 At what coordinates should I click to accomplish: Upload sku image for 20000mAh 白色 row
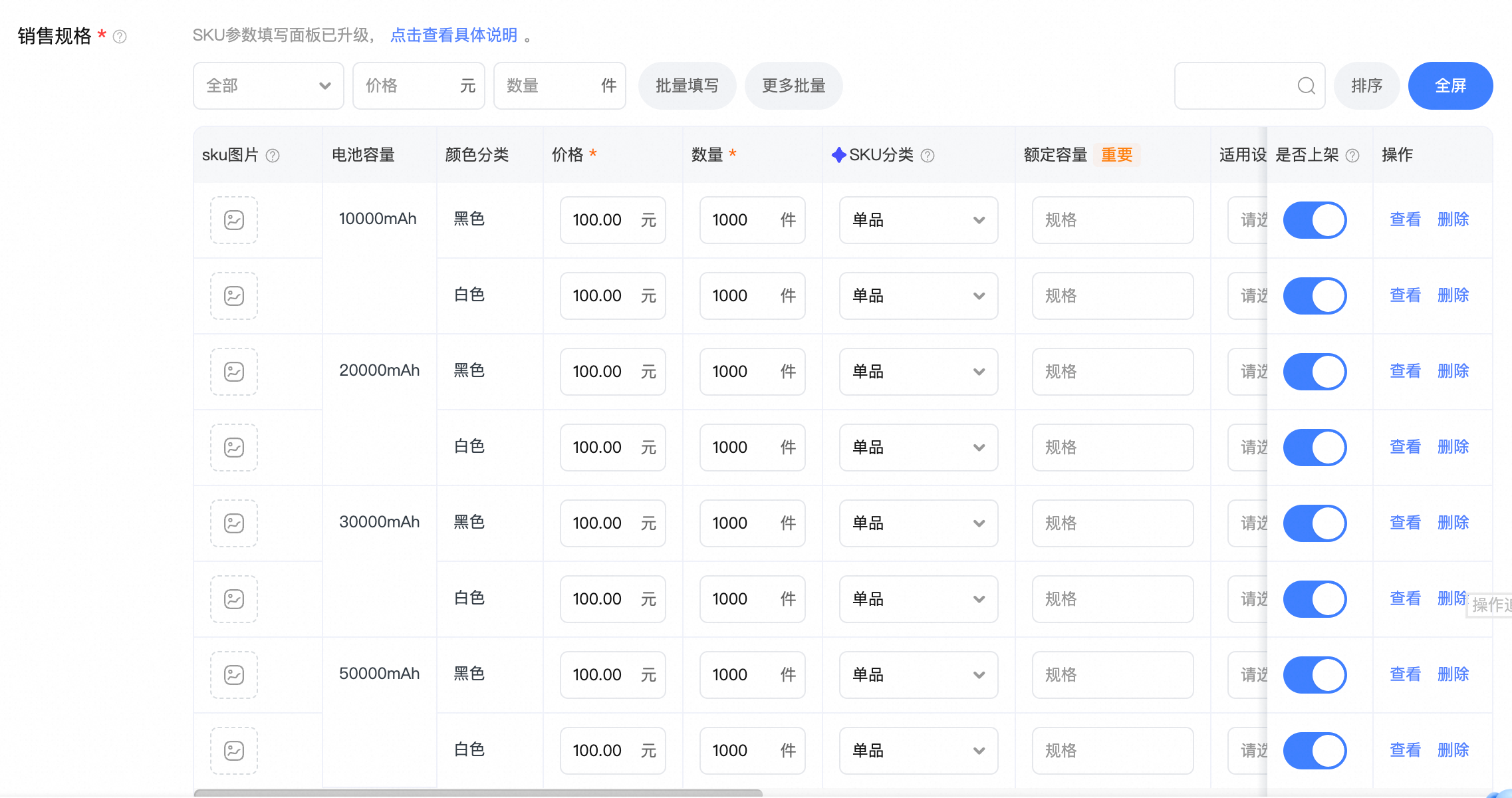[x=234, y=448]
